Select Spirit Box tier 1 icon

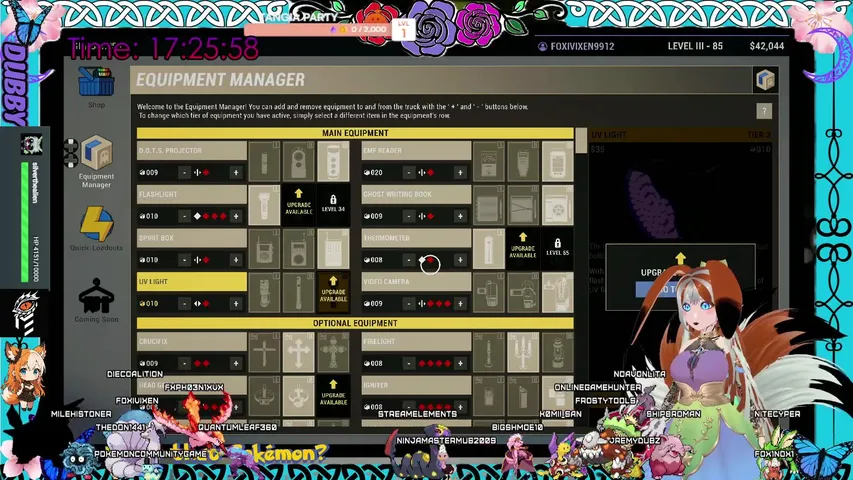[264, 249]
